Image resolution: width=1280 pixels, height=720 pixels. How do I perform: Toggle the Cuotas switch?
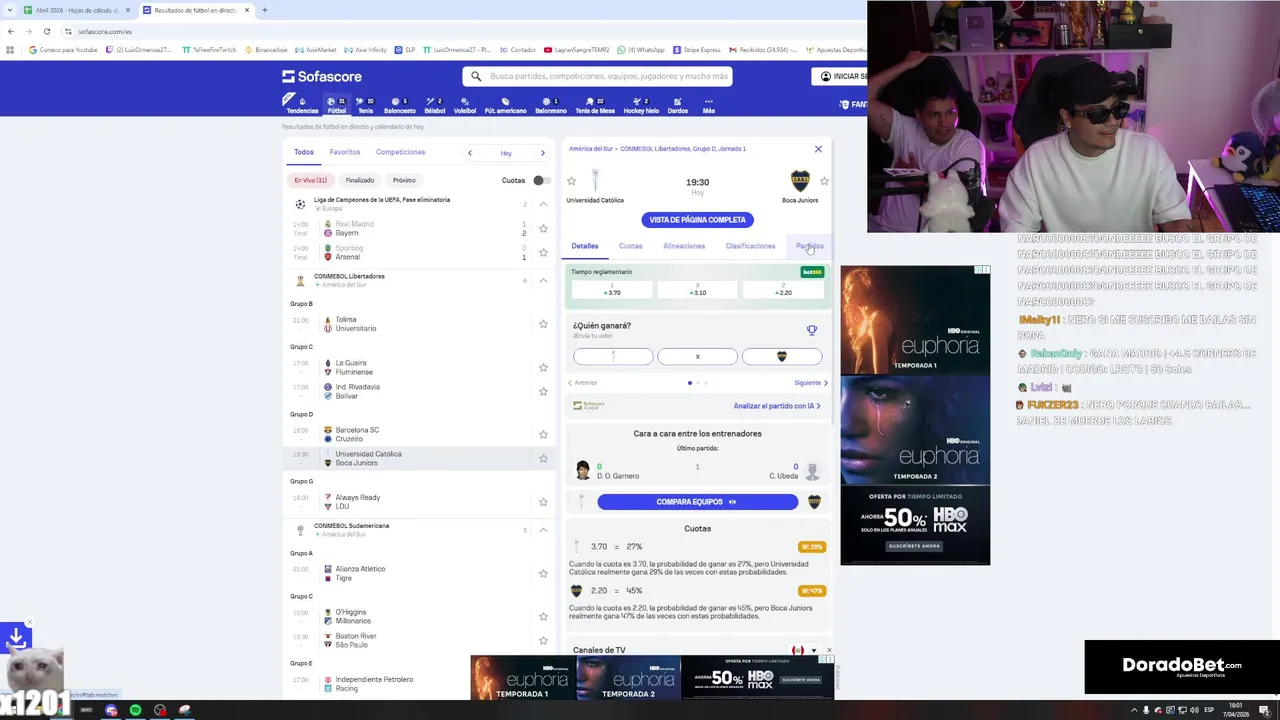(540, 180)
